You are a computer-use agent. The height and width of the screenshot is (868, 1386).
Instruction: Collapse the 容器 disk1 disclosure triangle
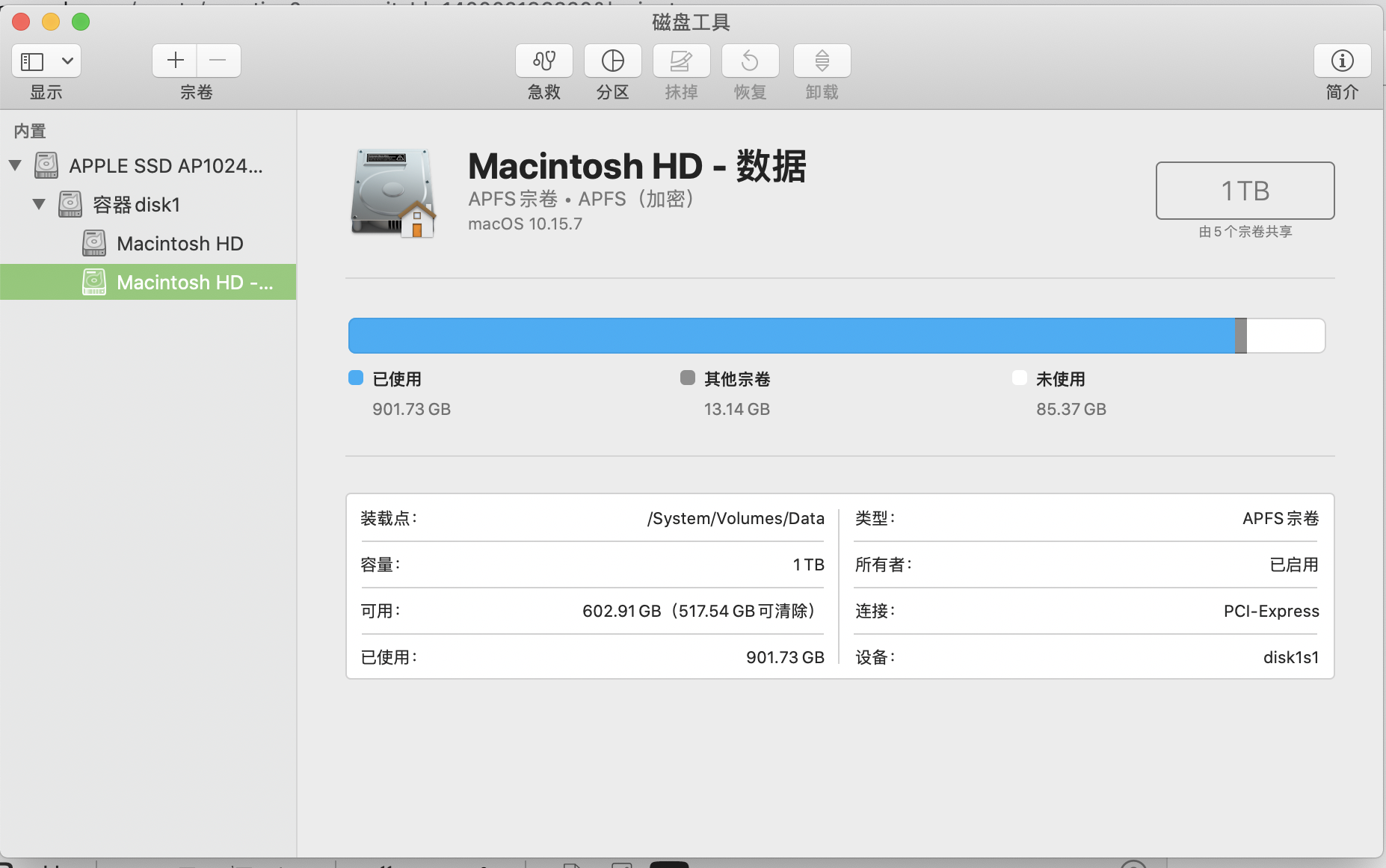tap(39, 204)
